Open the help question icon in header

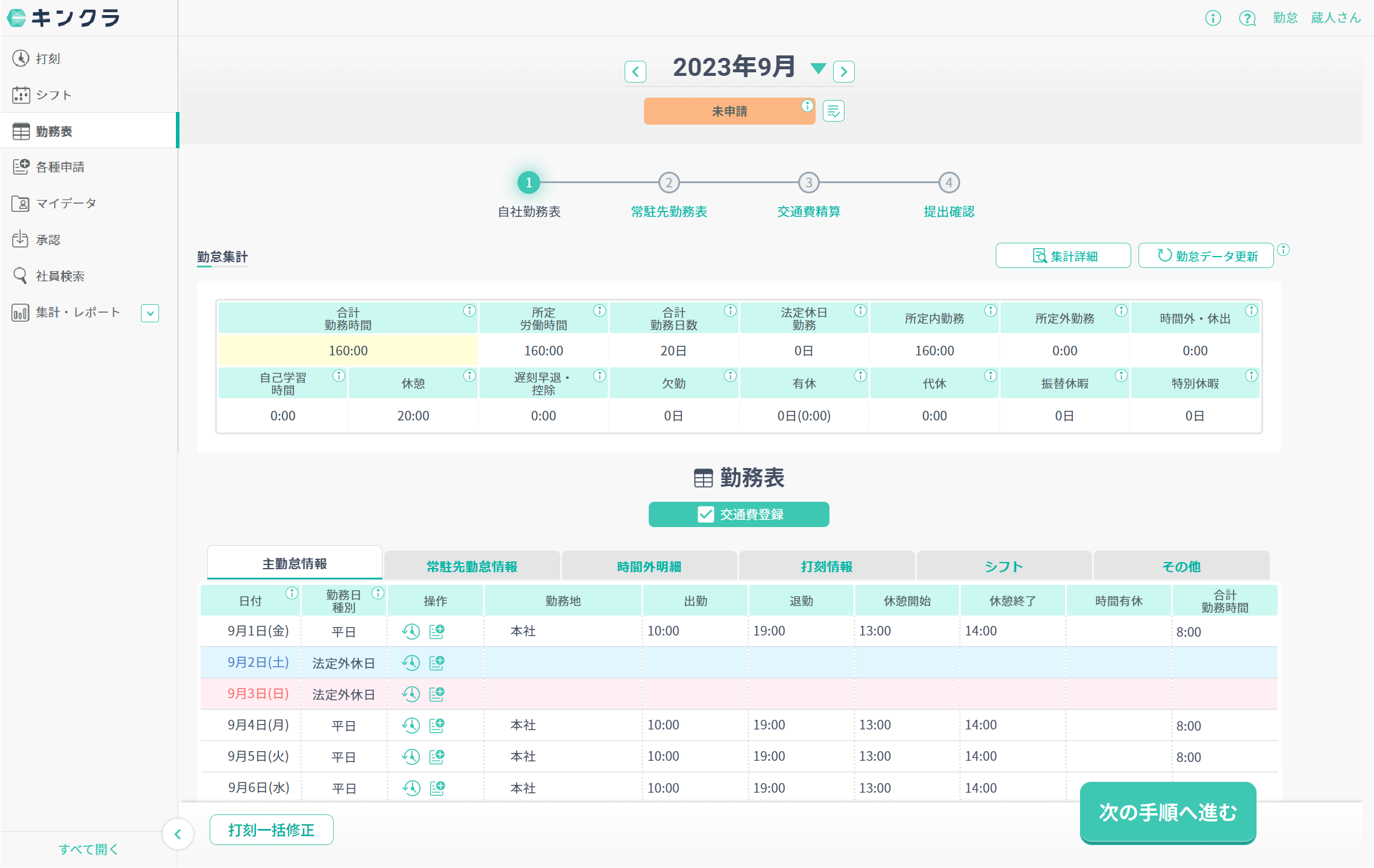[x=1247, y=18]
